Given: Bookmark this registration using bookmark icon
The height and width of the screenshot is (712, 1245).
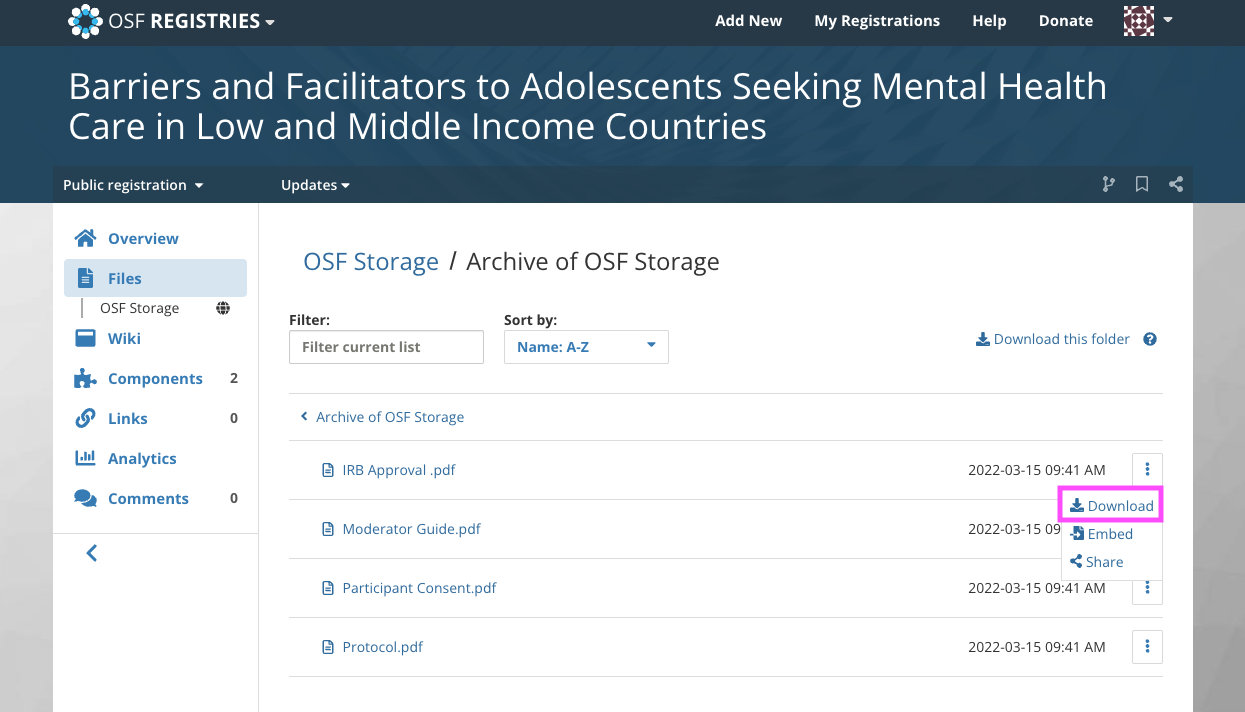Looking at the screenshot, I should [1142, 184].
